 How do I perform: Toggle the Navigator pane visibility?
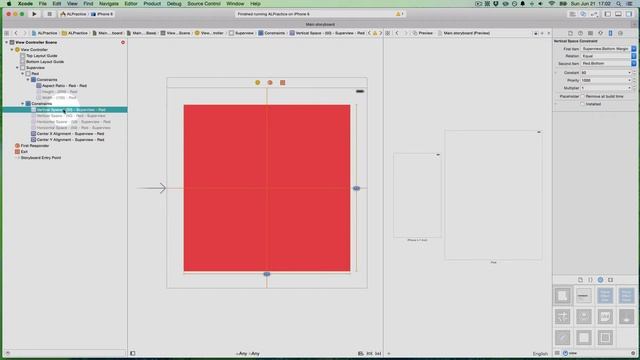(608, 14)
